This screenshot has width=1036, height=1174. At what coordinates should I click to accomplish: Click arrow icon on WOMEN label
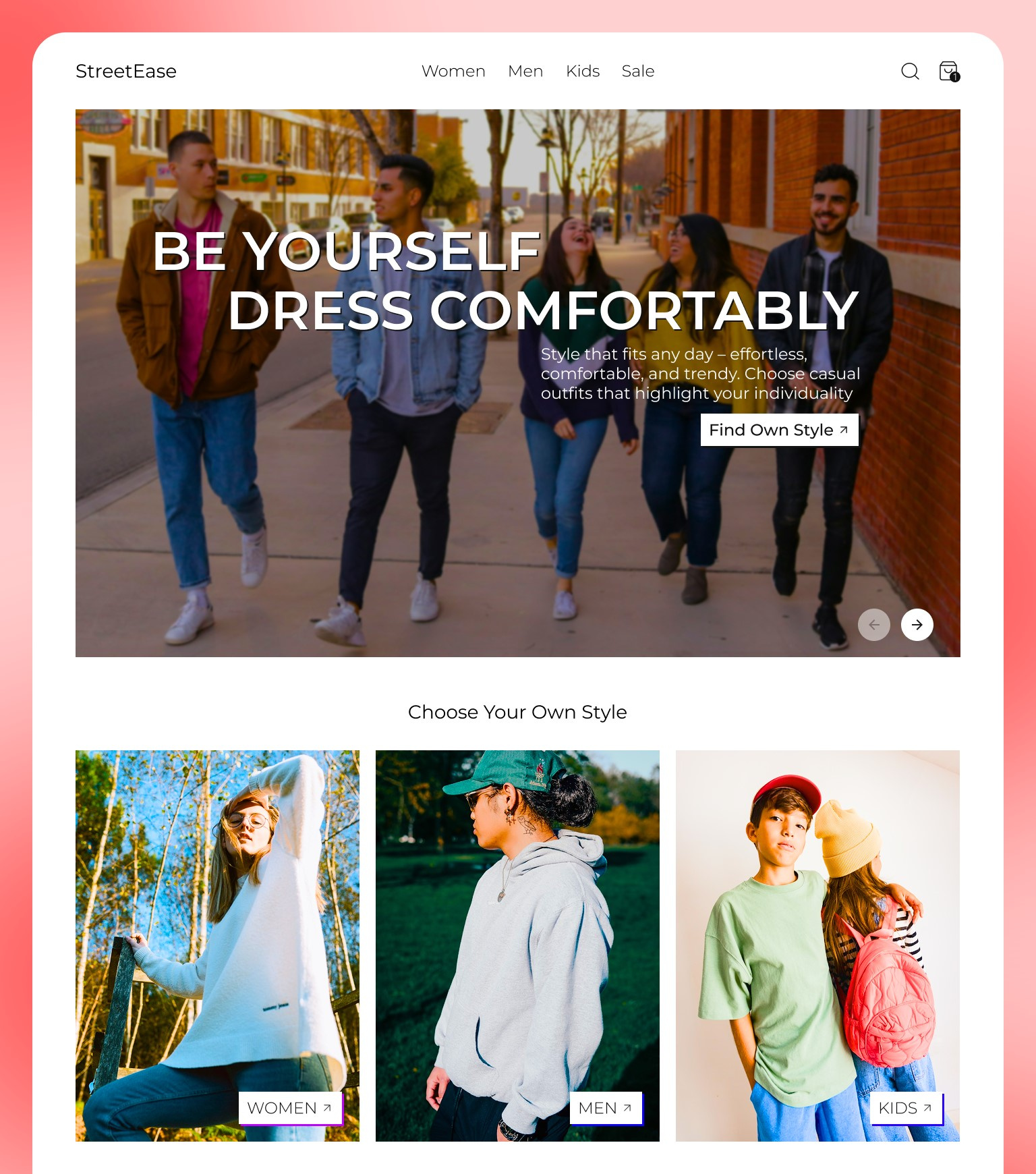[327, 1108]
